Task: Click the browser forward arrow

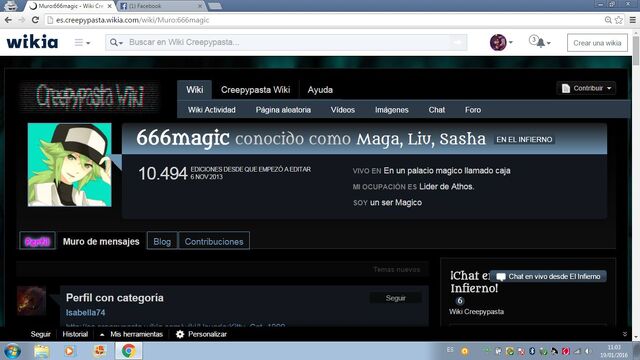Action: tap(22, 20)
